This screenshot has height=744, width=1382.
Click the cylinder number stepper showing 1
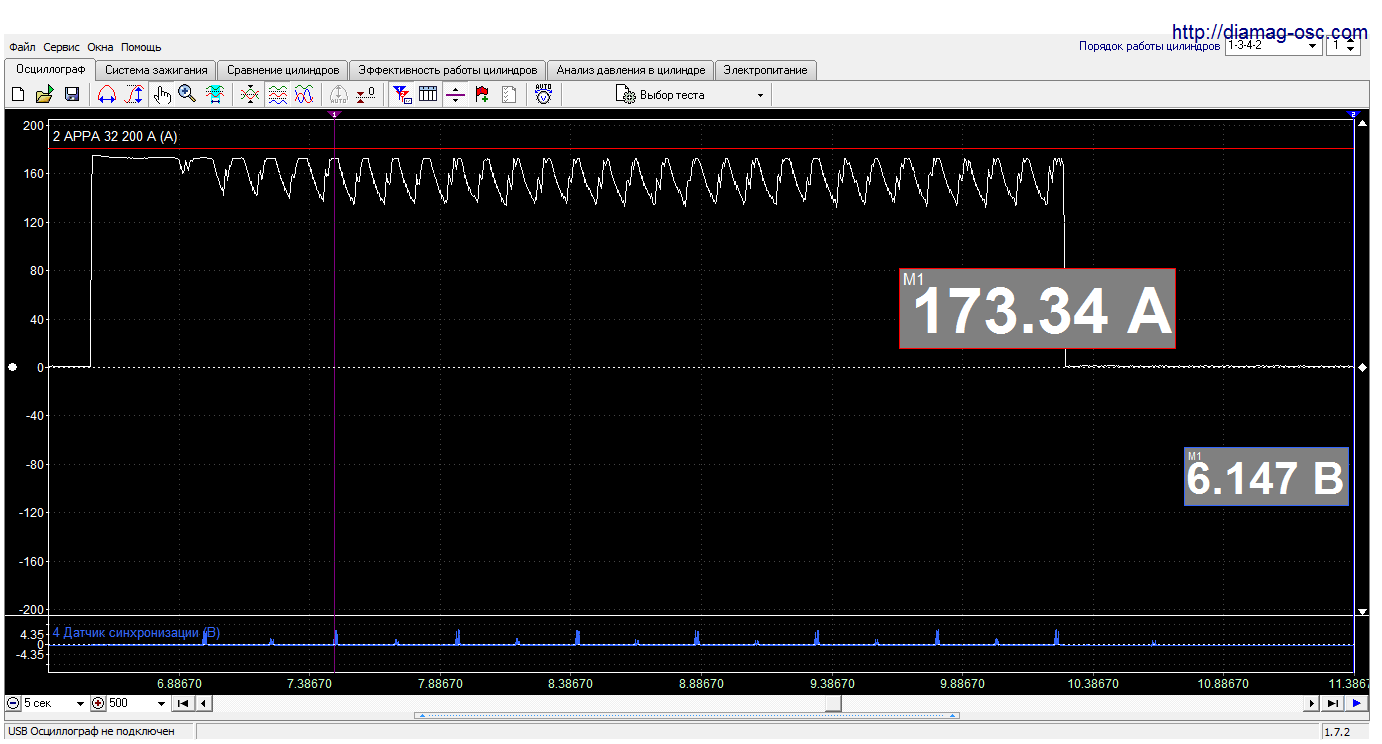point(1343,45)
